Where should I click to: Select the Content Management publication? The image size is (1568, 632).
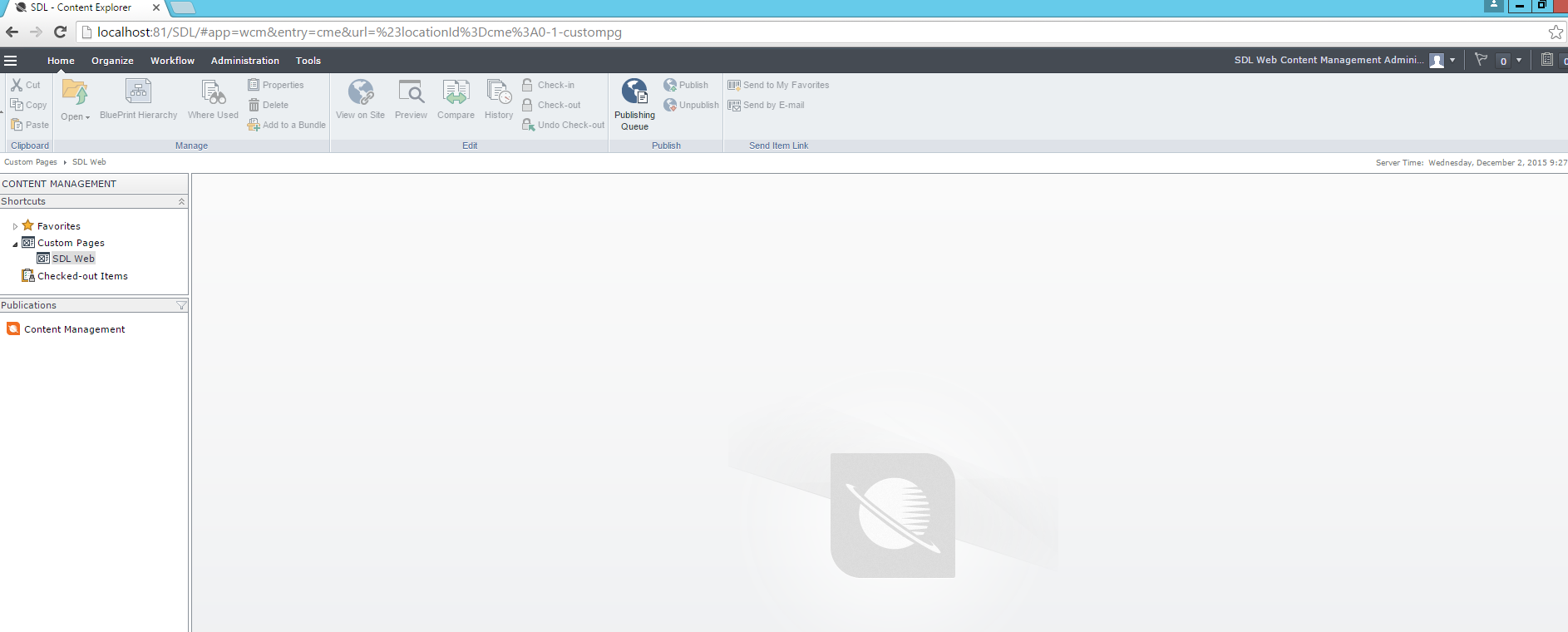coord(74,329)
